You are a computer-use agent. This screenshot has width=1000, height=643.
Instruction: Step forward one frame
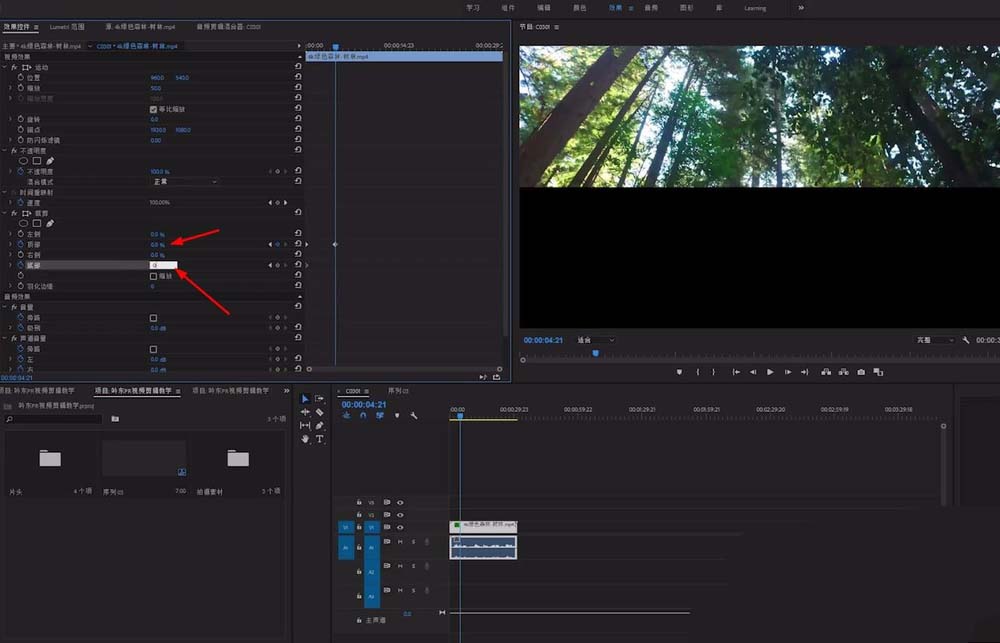(x=788, y=372)
